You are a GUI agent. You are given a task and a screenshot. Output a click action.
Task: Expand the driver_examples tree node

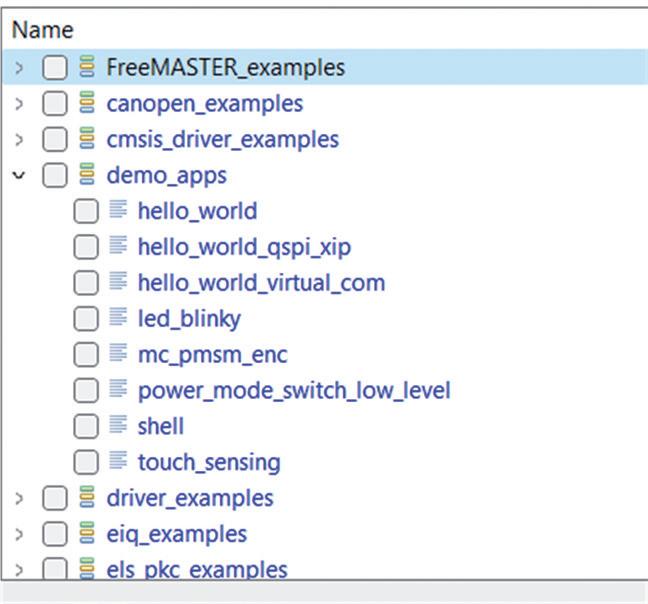click(x=19, y=499)
